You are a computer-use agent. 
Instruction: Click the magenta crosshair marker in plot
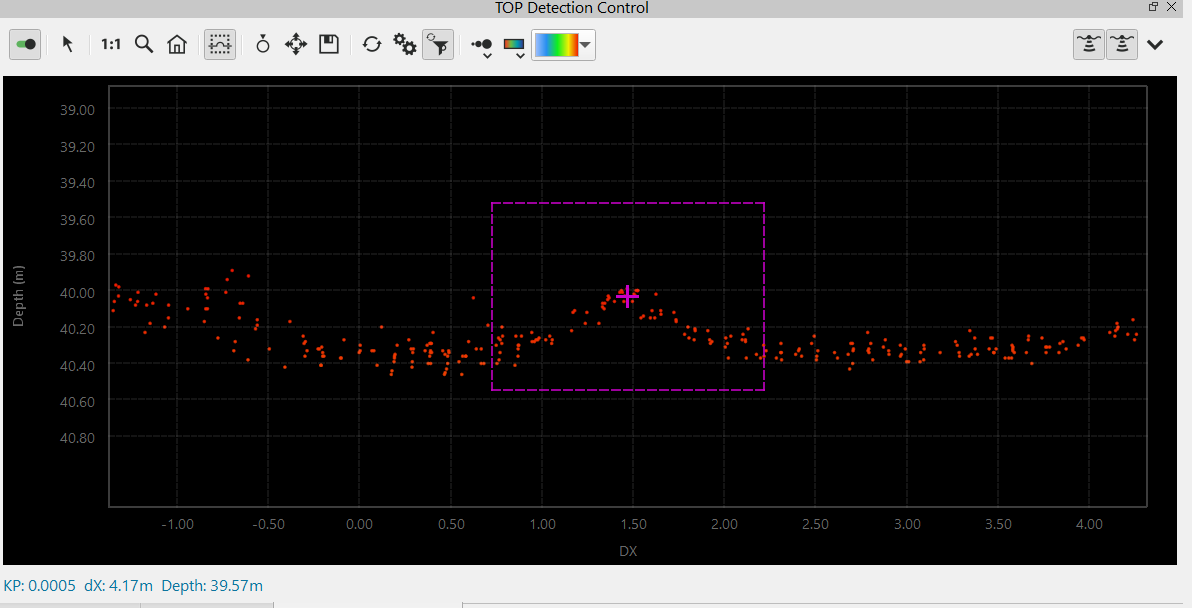(x=628, y=296)
